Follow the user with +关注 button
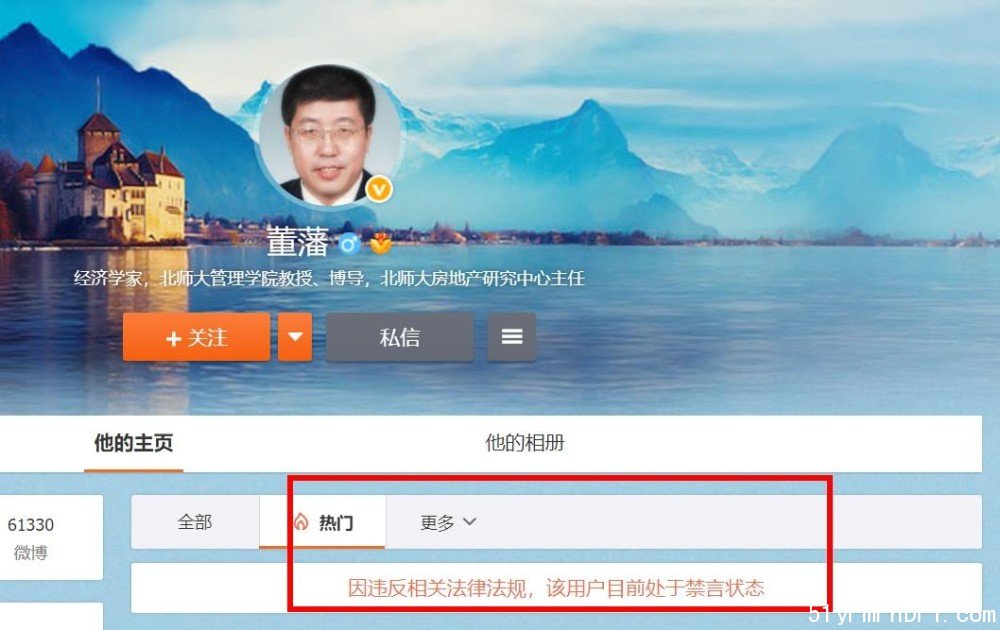 click(196, 337)
